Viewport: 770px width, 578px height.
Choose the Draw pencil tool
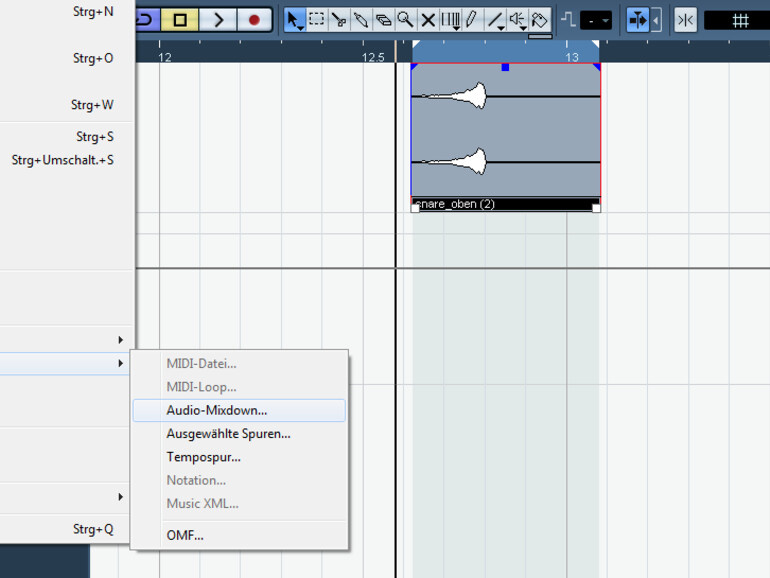coord(472,19)
